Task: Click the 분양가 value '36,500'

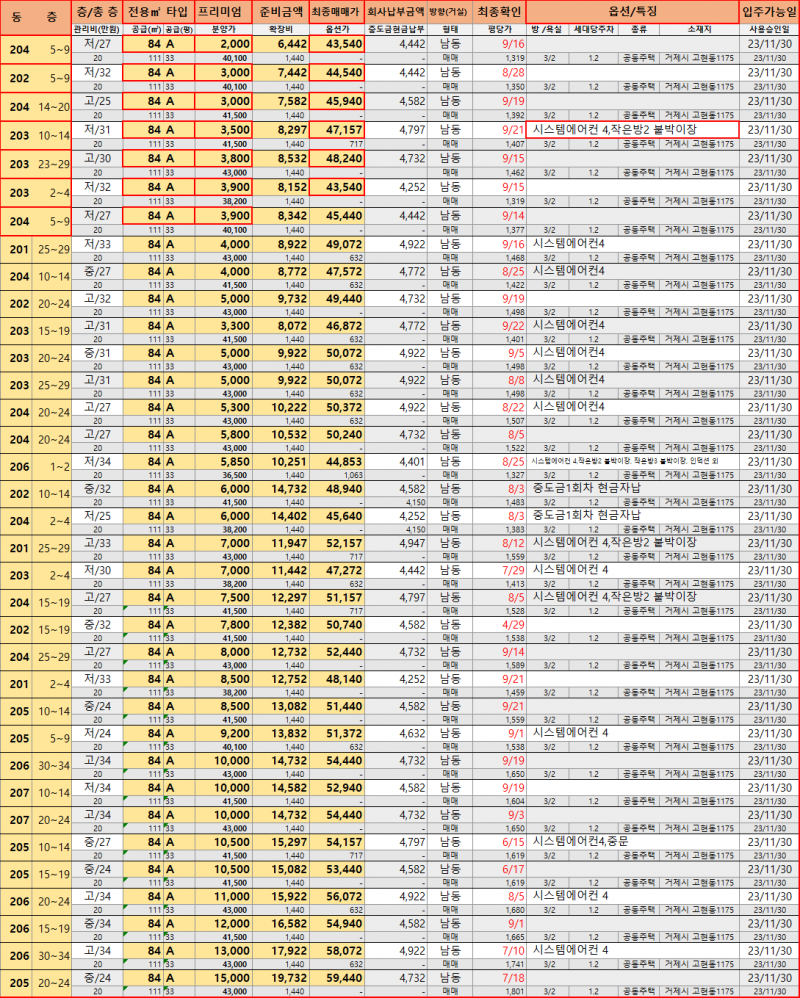Action: point(235,475)
